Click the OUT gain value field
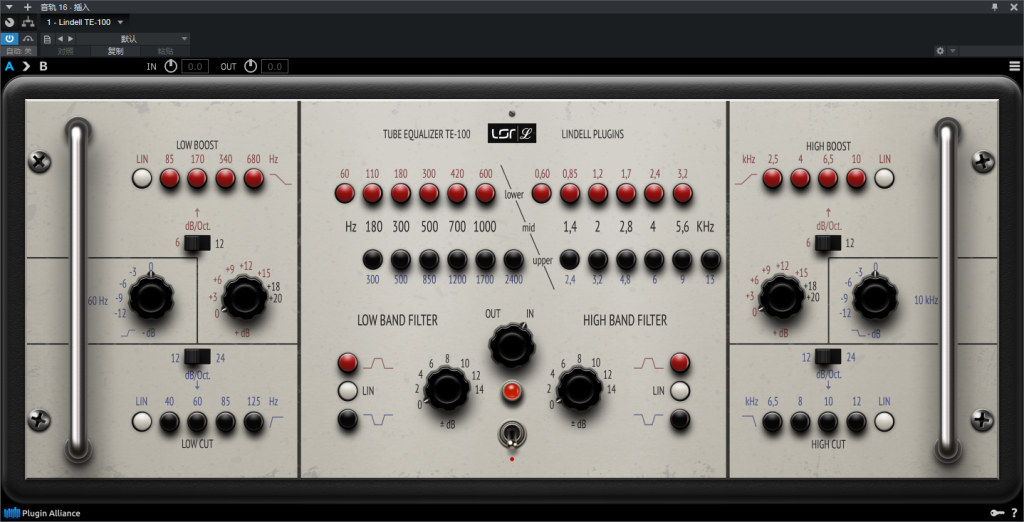Screen dimensions: 1024x522 (x=275, y=66)
